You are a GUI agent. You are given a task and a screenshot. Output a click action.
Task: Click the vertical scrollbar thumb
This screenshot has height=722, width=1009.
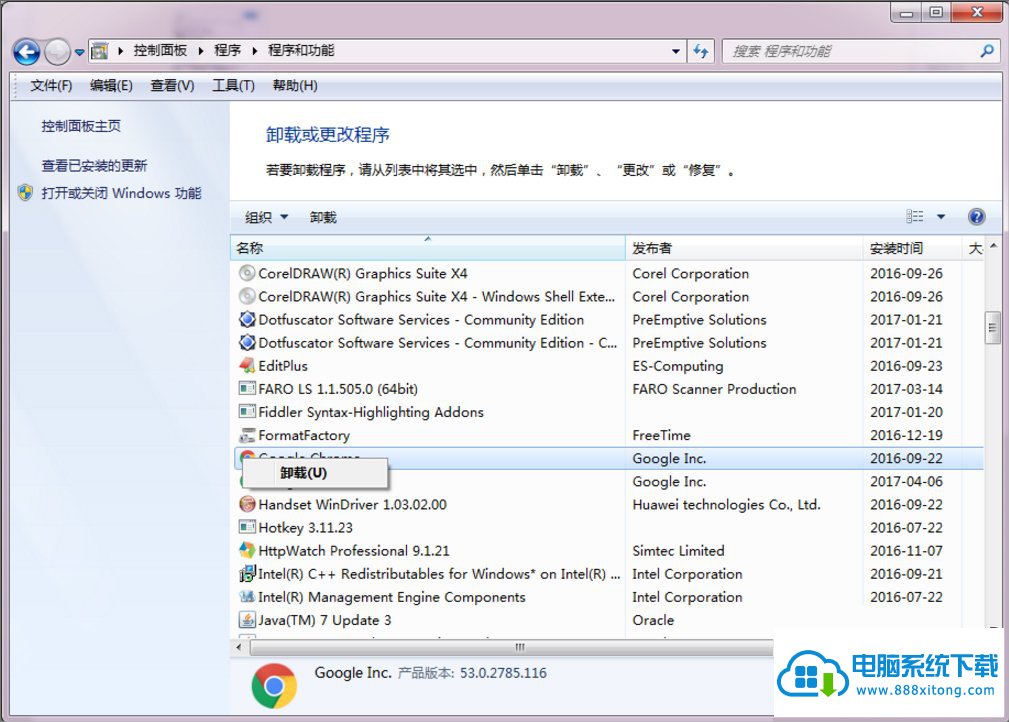point(992,328)
